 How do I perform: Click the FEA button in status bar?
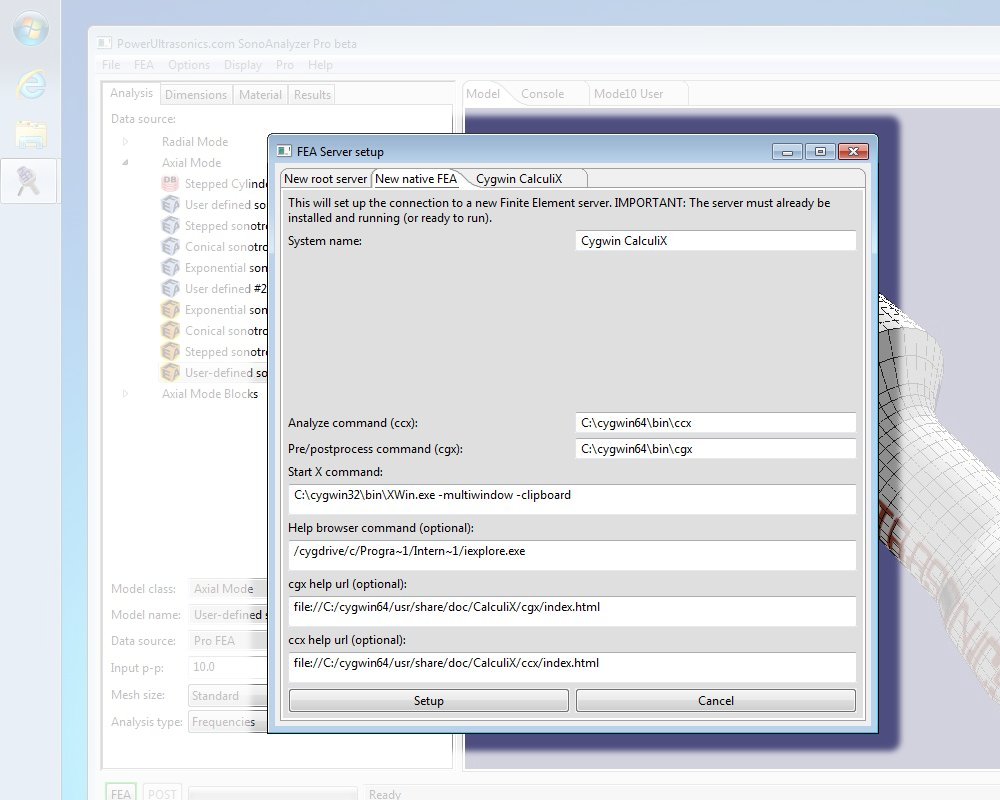point(121,793)
